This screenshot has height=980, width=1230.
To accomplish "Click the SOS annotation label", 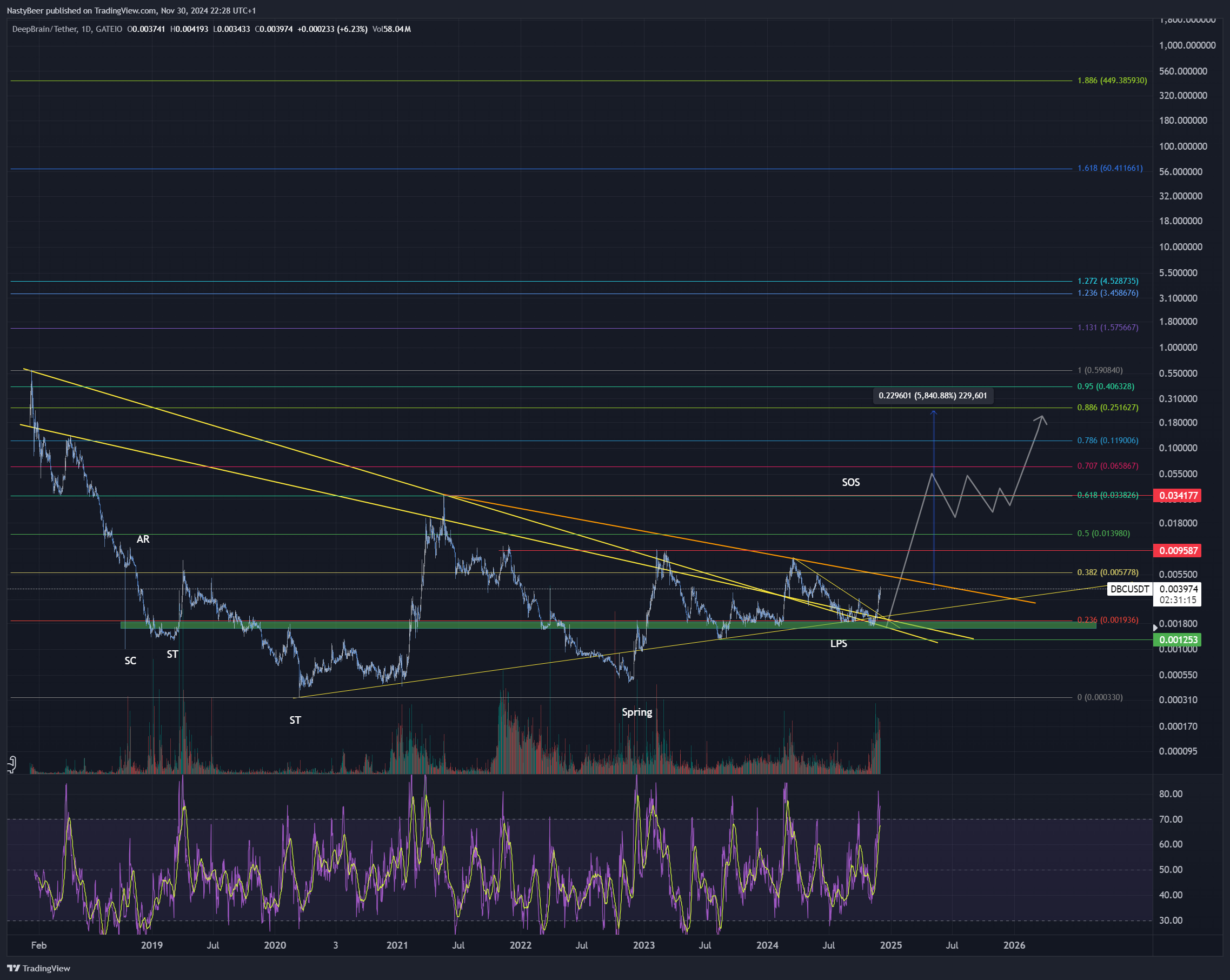I will point(850,483).
